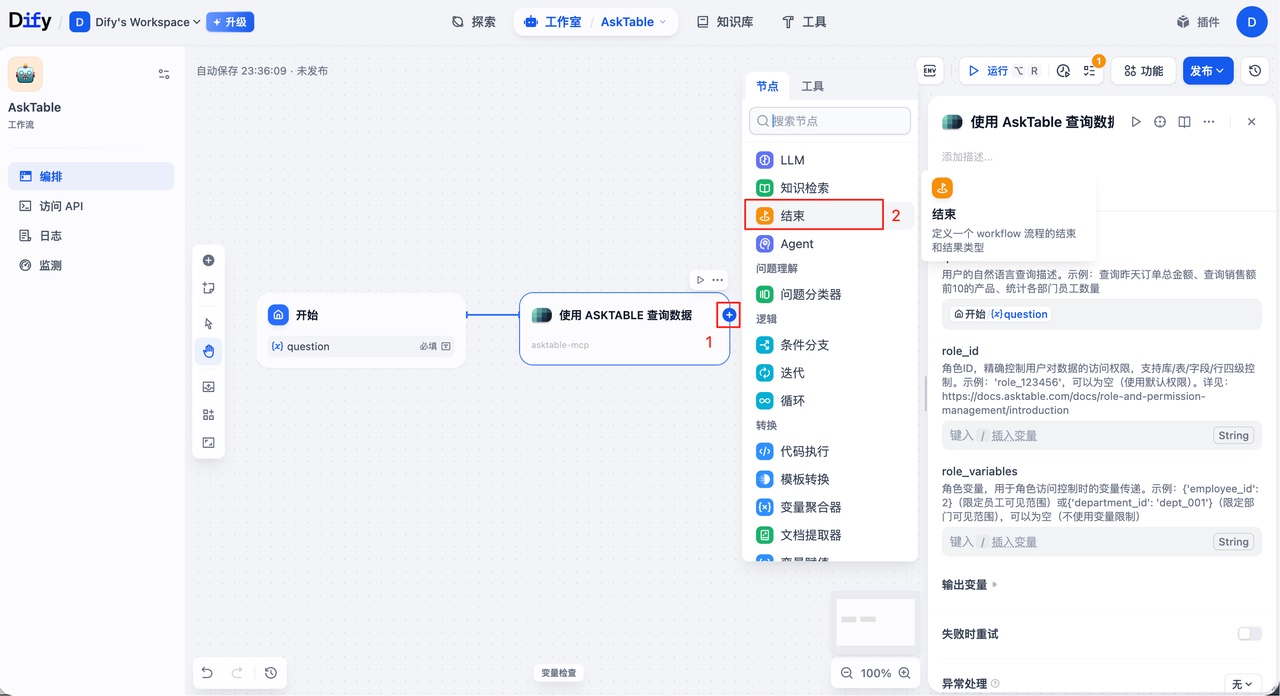Click the 运行 run button
Image resolution: width=1280 pixels, height=696 pixels.
click(x=990, y=70)
